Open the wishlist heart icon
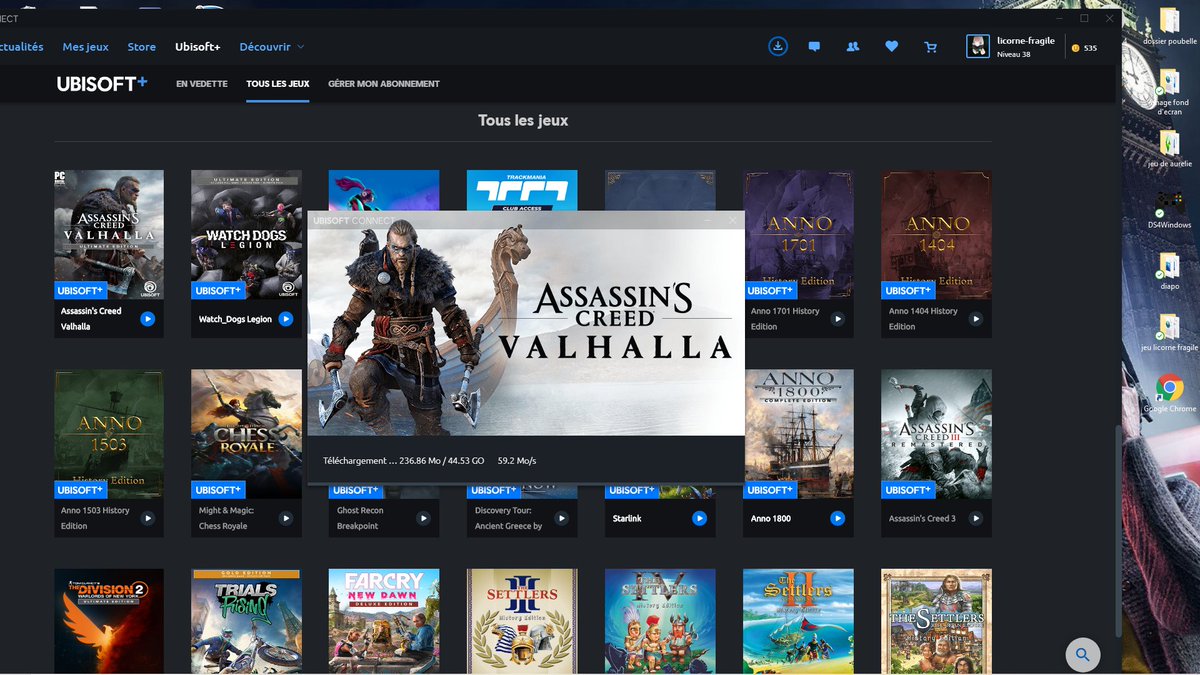Image resolution: width=1200 pixels, height=675 pixels. click(x=891, y=47)
